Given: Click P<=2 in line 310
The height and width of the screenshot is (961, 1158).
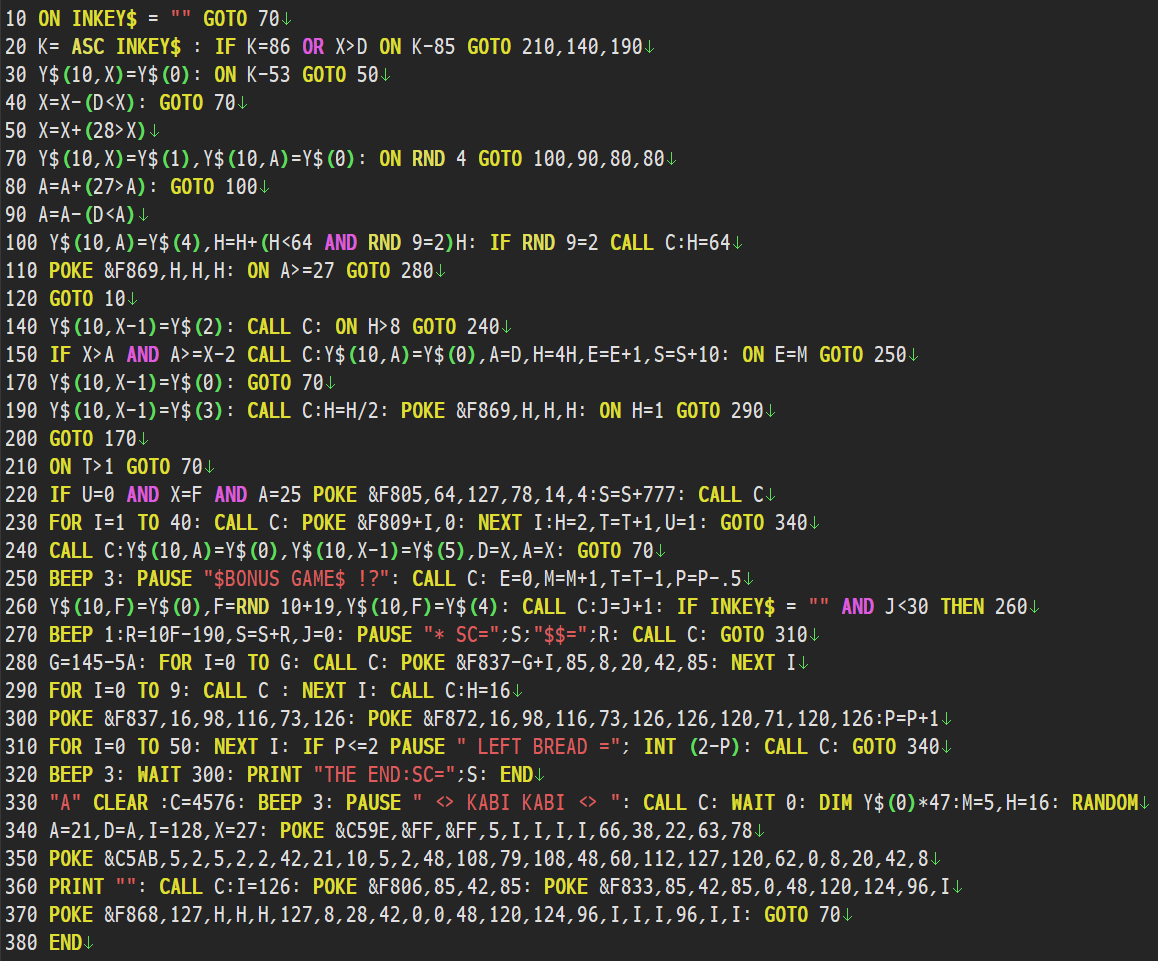Looking at the screenshot, I should coord(357,746).
